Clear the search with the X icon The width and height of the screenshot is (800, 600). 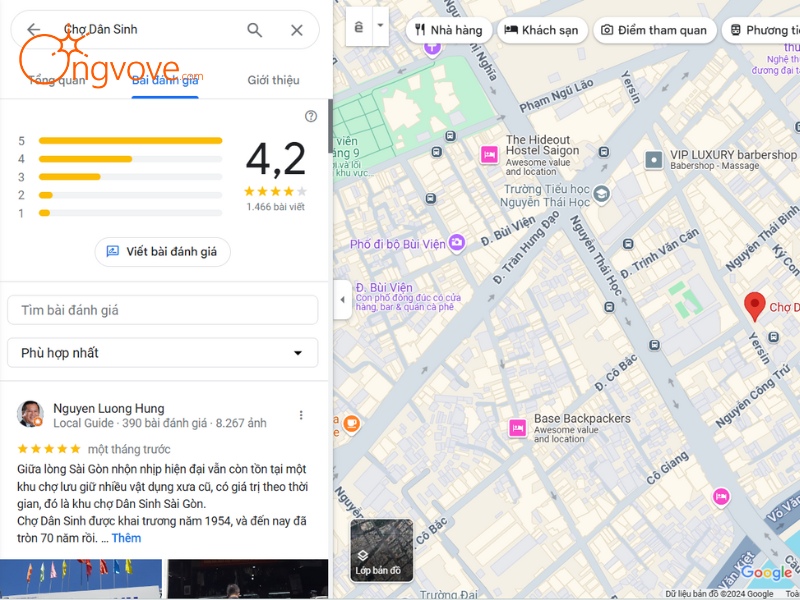click(297, 30)
